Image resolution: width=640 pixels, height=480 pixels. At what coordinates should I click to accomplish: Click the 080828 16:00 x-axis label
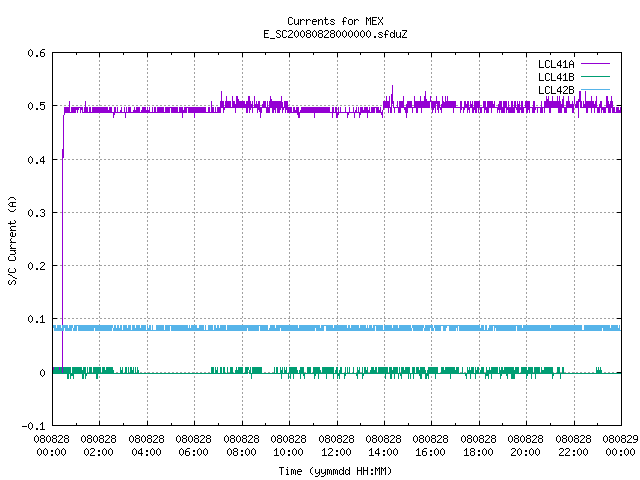[x=431, y=446]
